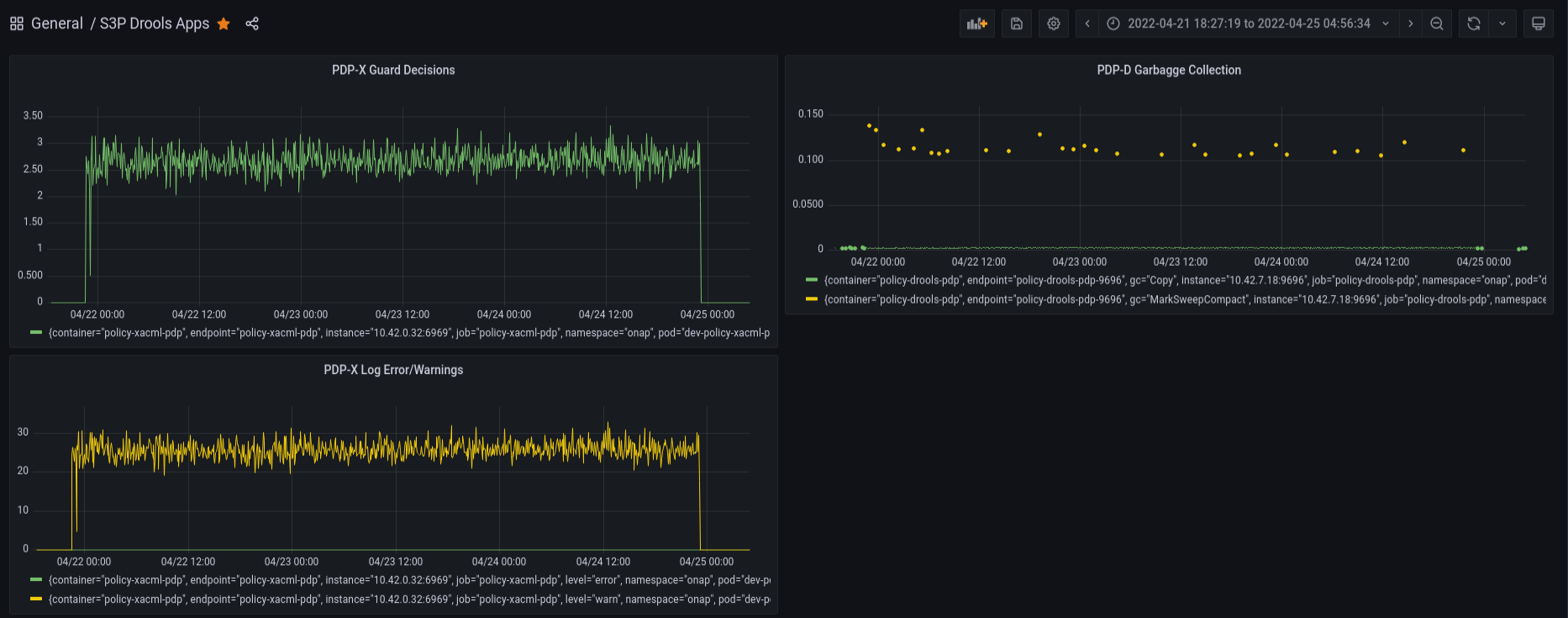Expand the refresh interval dropdown
This screenshot has width=1568, height=618.
1502,24
